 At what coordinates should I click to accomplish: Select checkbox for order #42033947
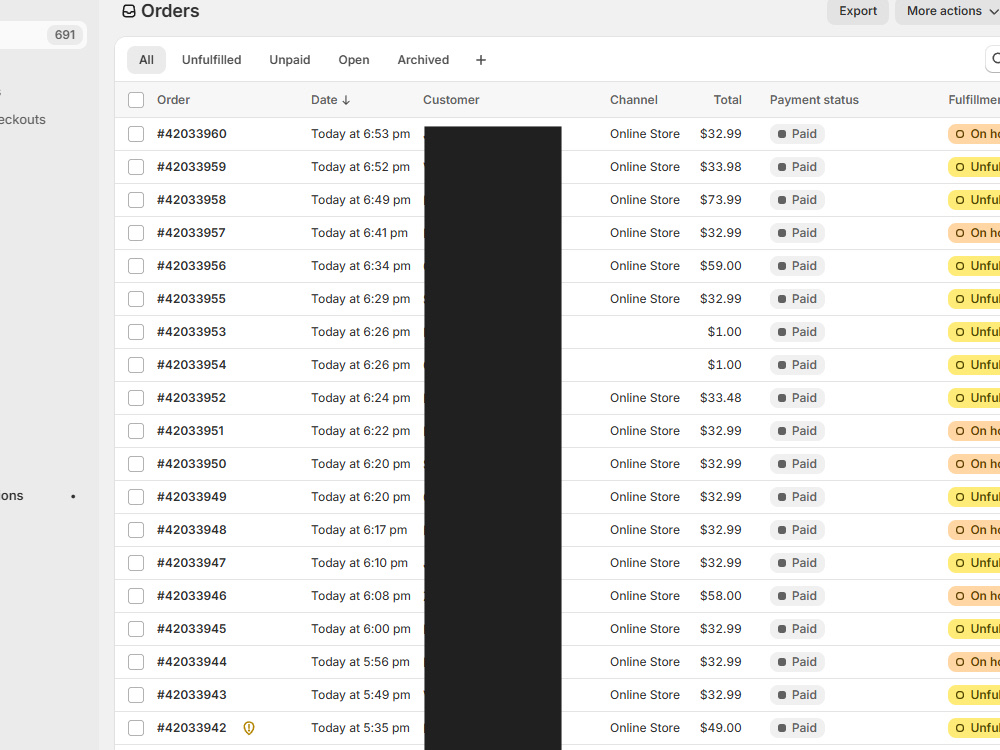[136, 563]
